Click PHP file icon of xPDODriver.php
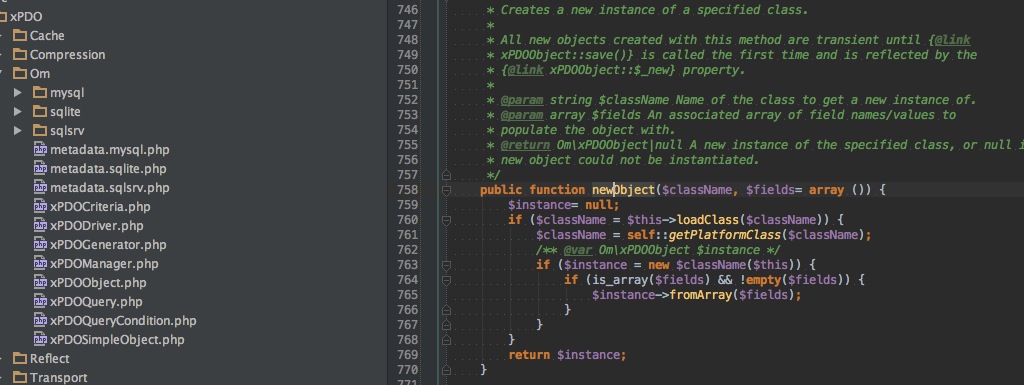The image size is (1024, 385). (x=40, y=226)
